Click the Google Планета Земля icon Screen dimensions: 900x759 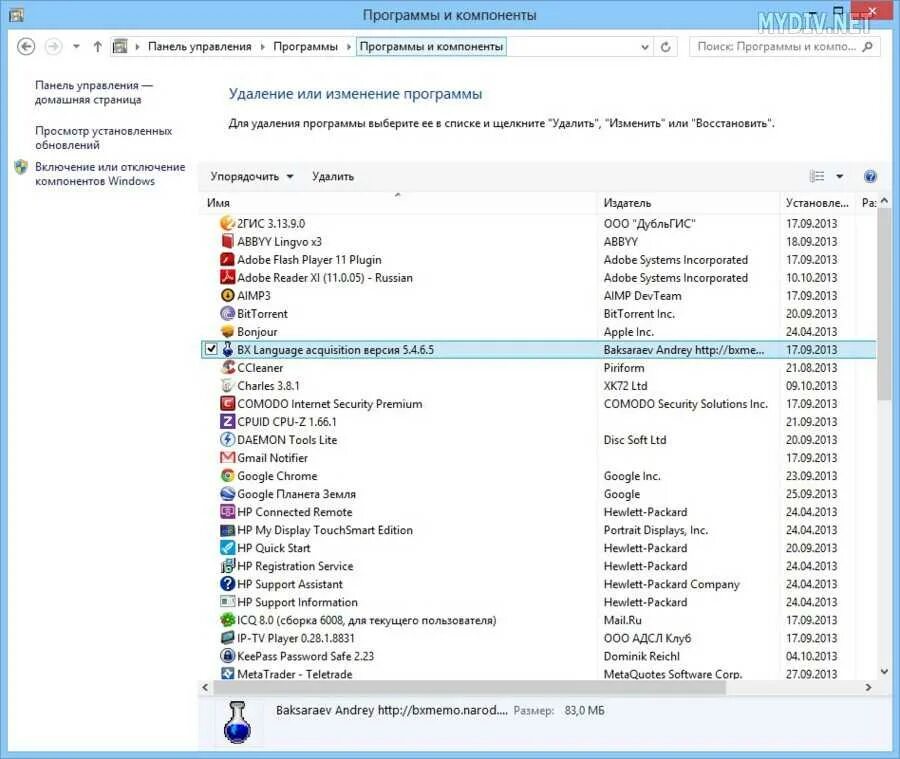[228, 494]
